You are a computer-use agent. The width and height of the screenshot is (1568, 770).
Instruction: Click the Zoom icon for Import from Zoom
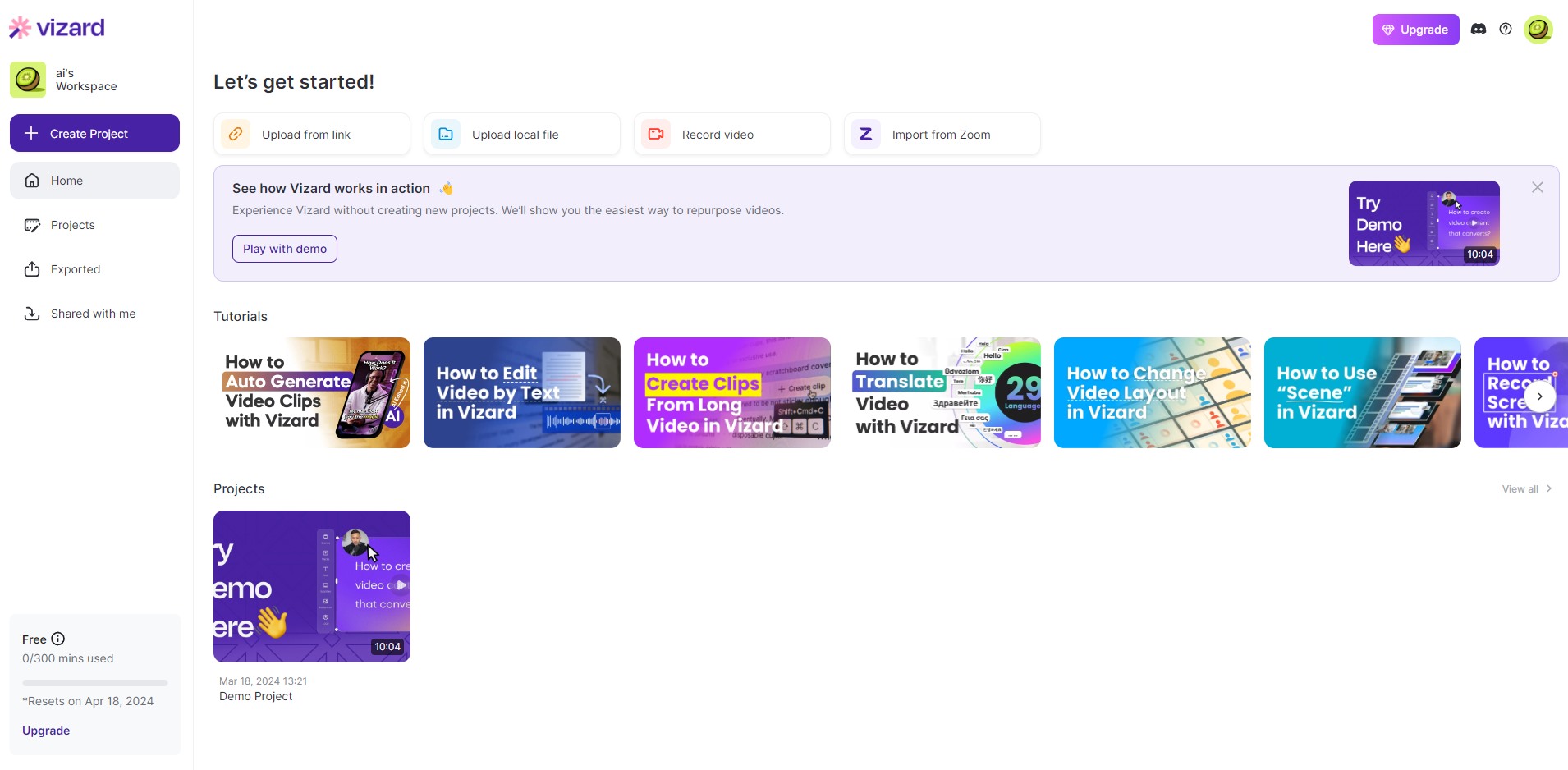[866, 134]
